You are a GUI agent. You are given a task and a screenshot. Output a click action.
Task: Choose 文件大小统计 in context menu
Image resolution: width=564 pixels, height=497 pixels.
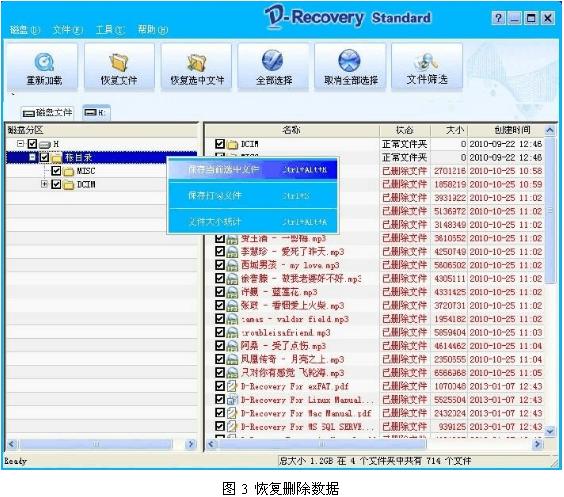253,222
